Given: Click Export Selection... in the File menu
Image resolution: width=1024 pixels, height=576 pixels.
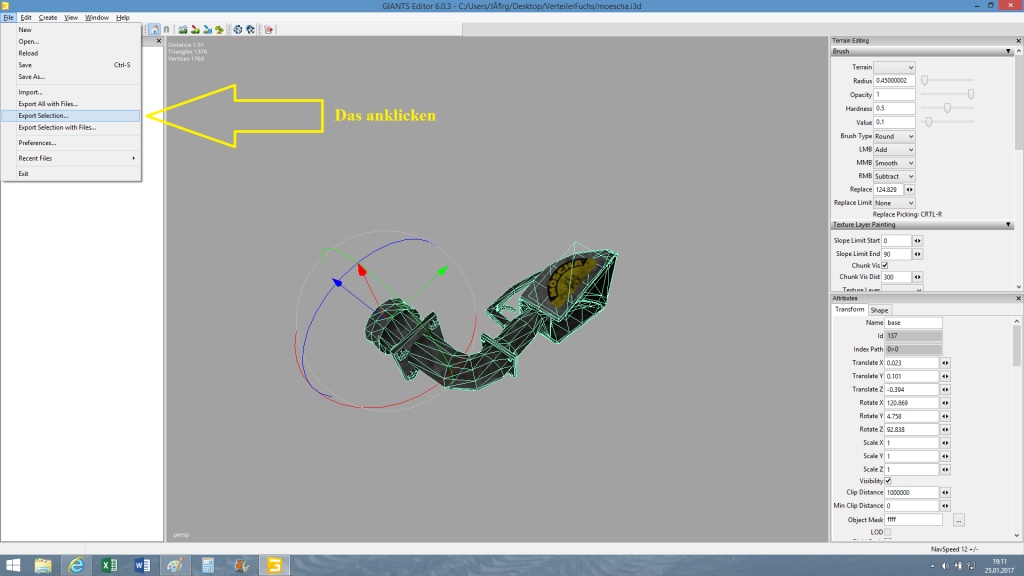Looking at the screenshot, I should pyautogui.click(x=43, y=116).
